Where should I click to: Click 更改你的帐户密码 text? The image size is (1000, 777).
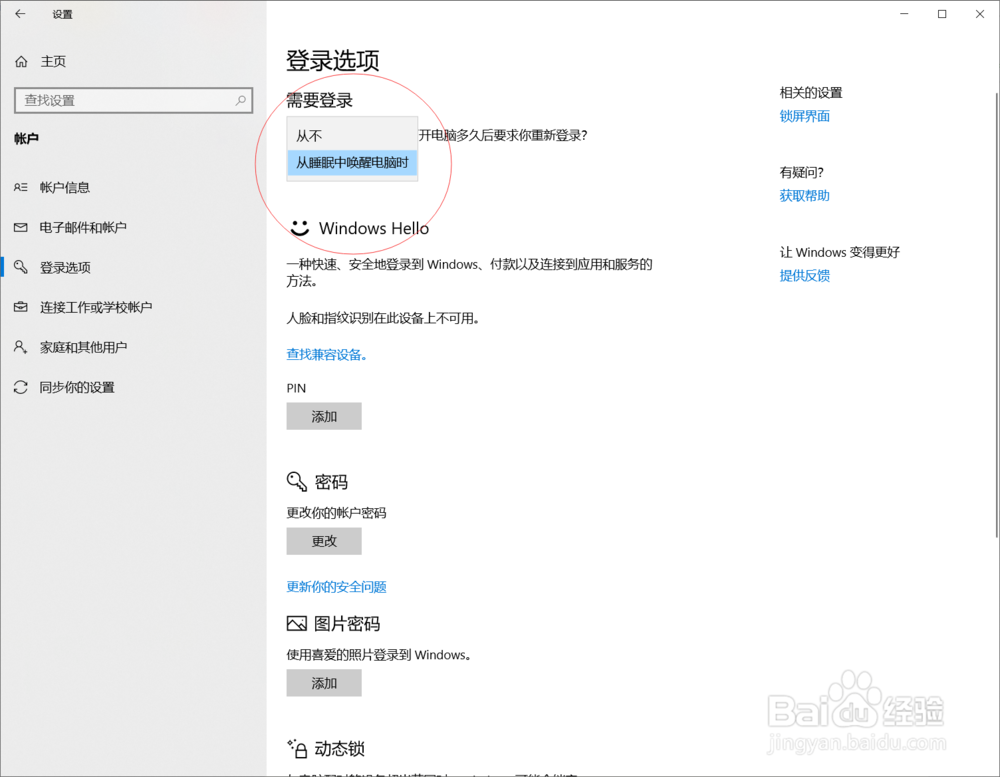(336, 513)
